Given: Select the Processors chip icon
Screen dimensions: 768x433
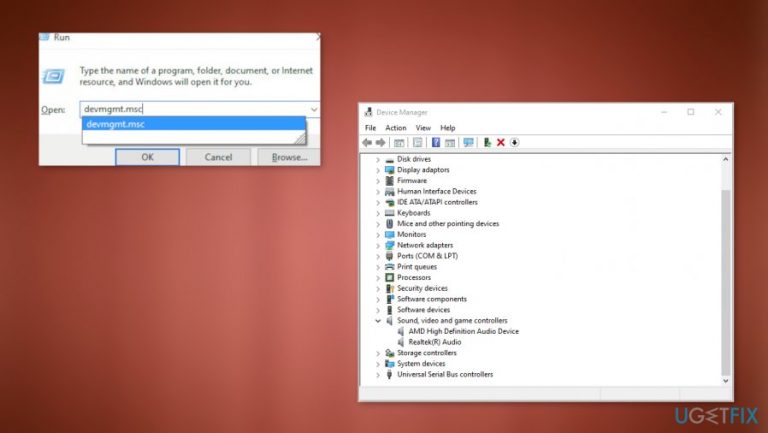Looking at the screenshot, I should coord(389,278).
